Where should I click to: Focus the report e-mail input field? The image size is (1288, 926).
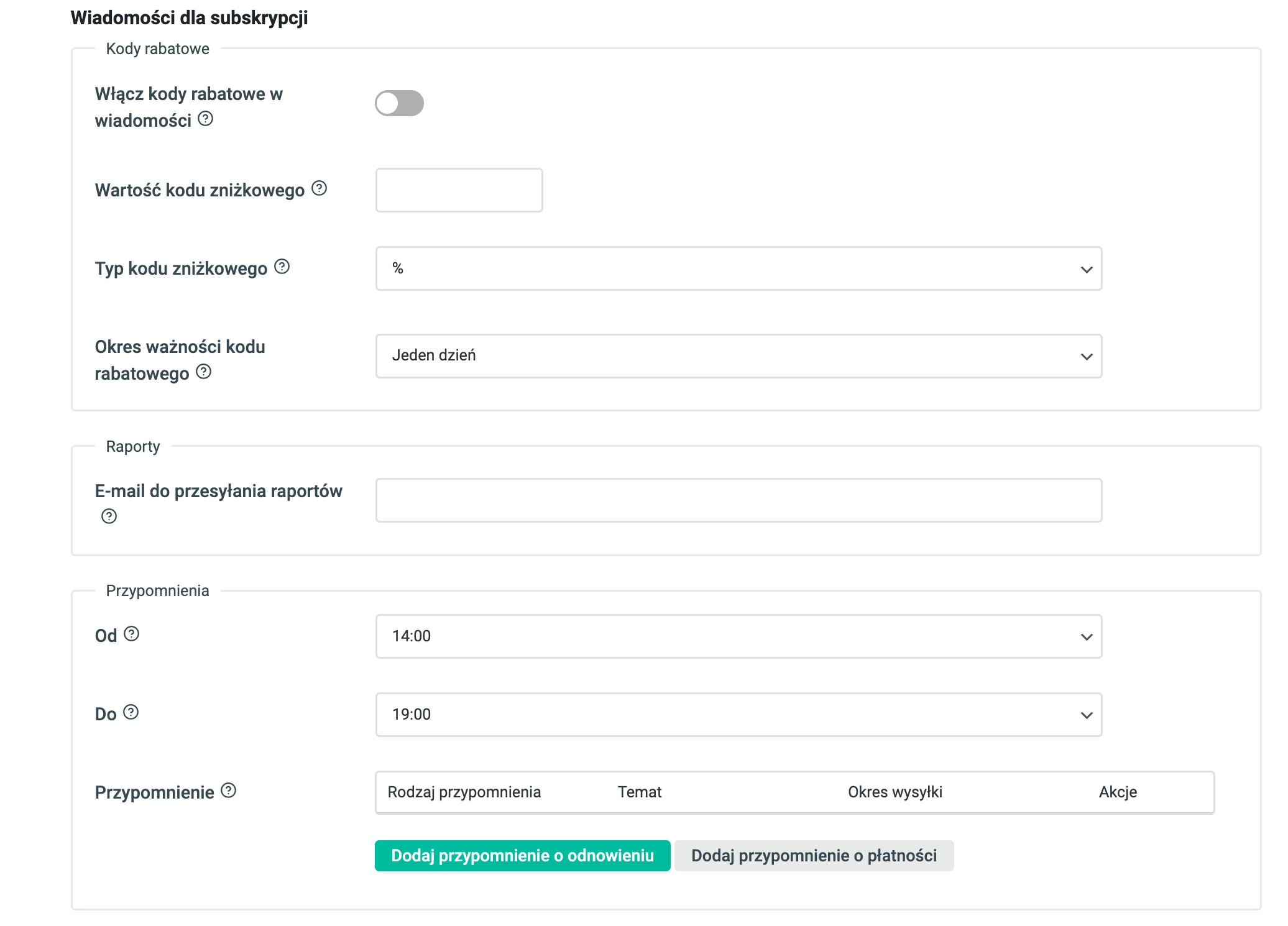click(738, 500)
